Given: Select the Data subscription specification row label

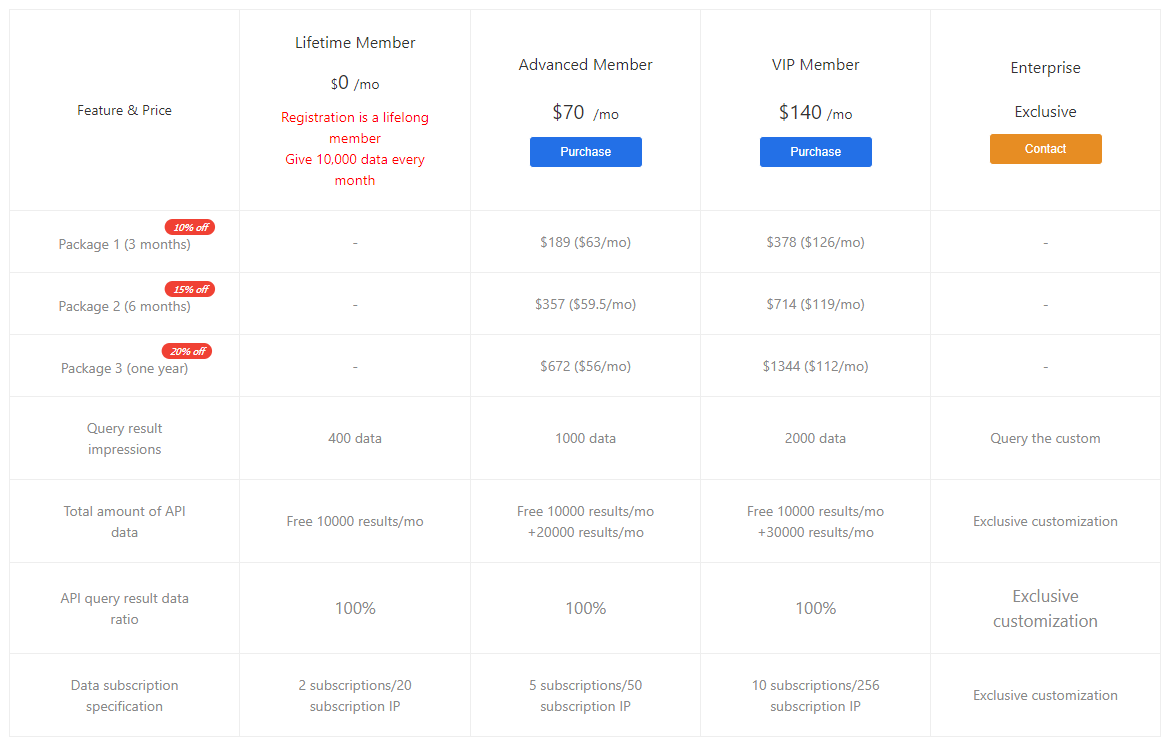Looking at the screenshot, I should [x=124, y=695].
